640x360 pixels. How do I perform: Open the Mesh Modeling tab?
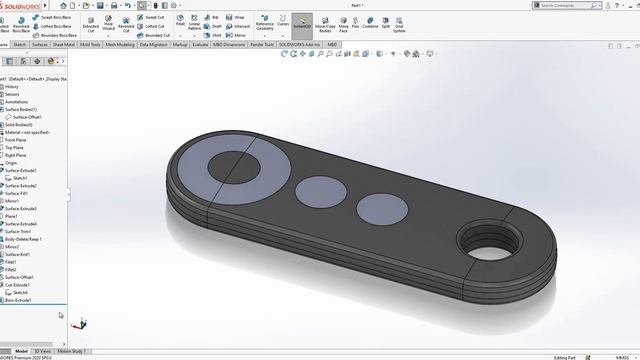[120, 44]
